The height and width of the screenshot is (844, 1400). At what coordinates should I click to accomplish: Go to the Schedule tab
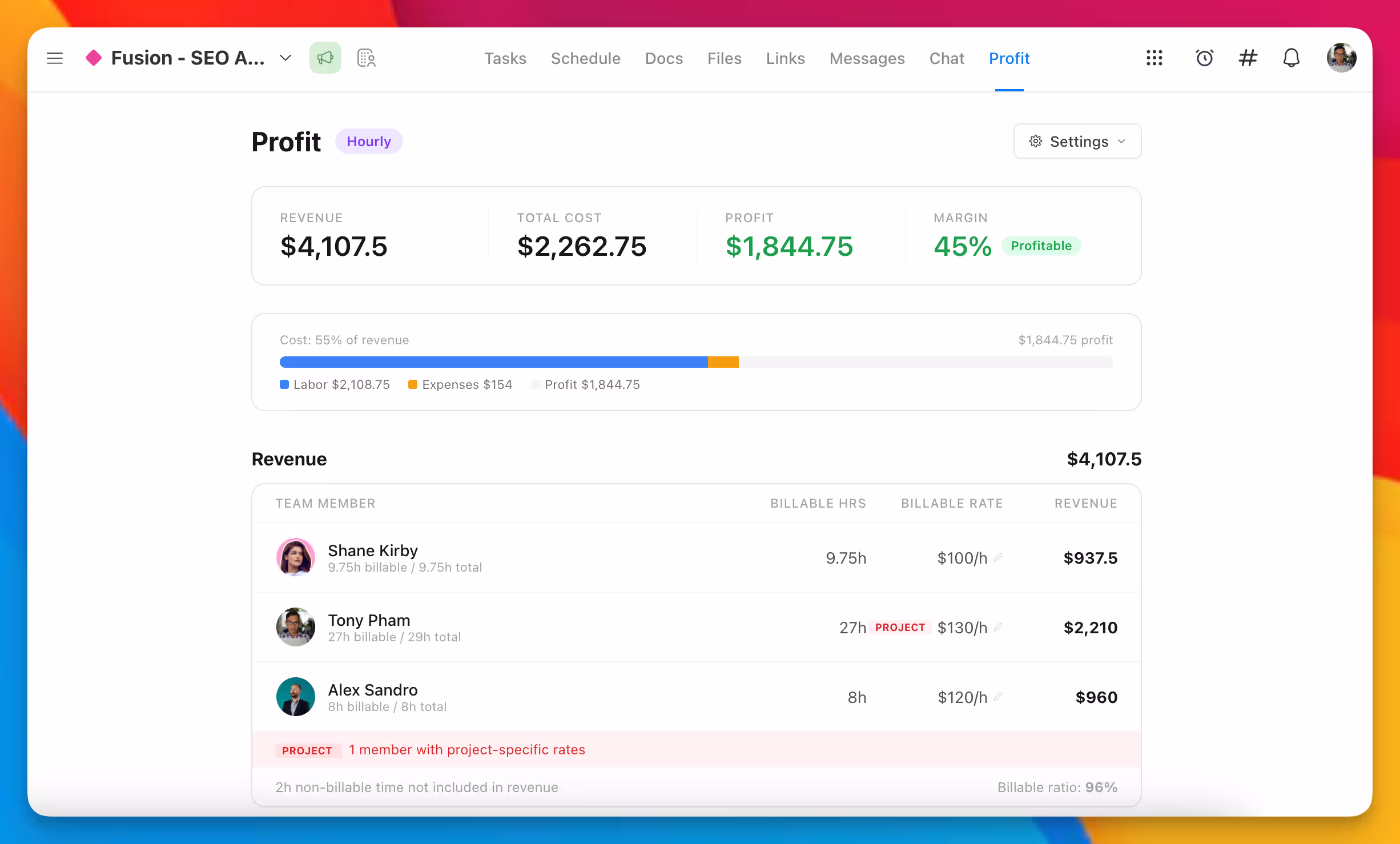(x=585, y=58)
